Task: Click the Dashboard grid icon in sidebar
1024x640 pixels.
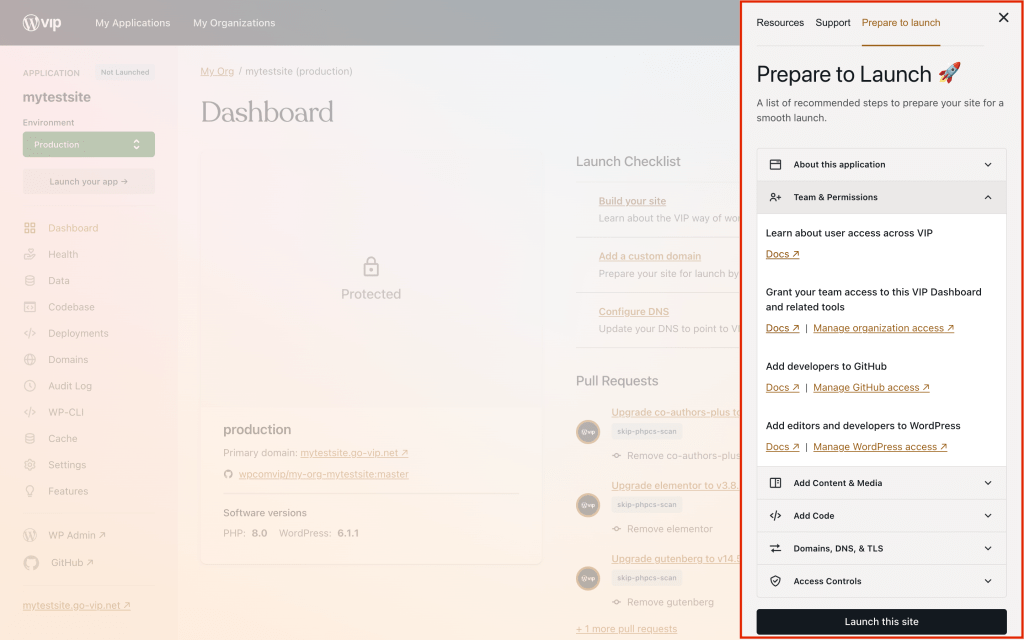Action: (x=29, y=228)
